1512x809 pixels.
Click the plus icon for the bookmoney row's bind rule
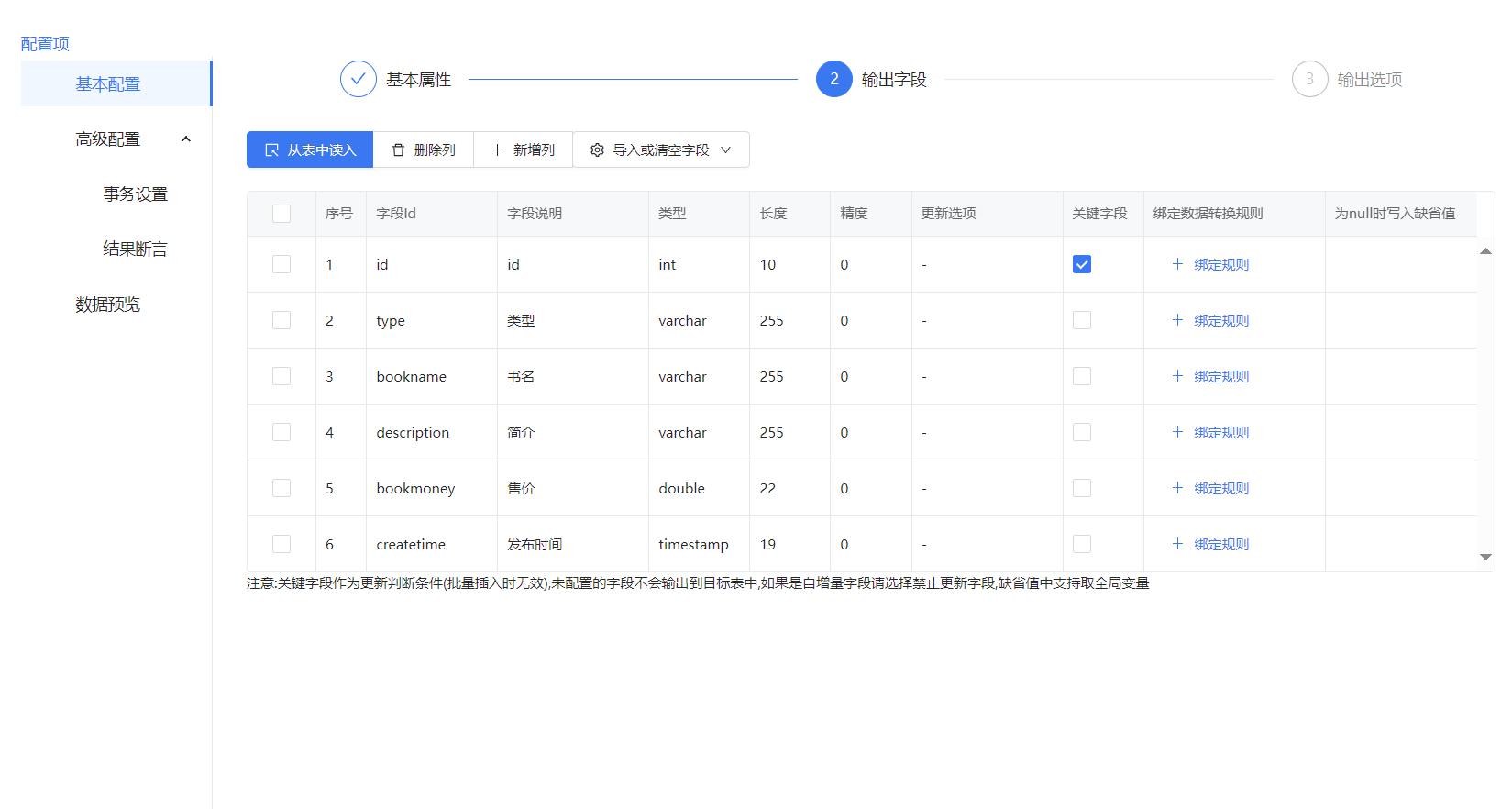(1177, 488)
